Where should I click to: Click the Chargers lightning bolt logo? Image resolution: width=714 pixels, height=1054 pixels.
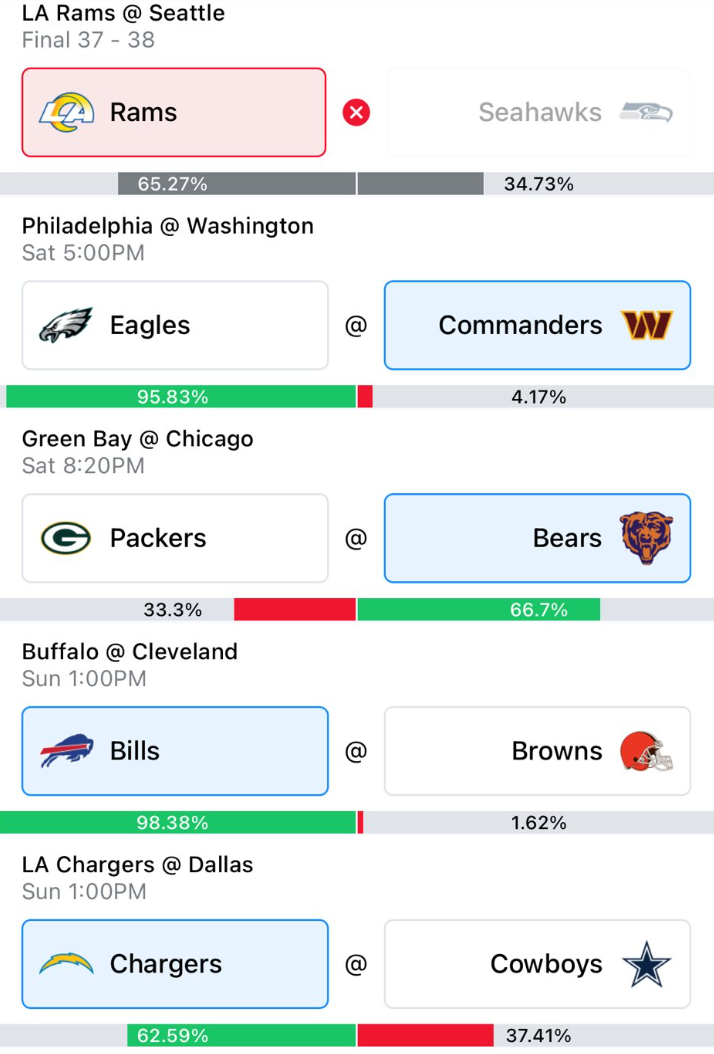pyautogui.click(x=66, y=964)
